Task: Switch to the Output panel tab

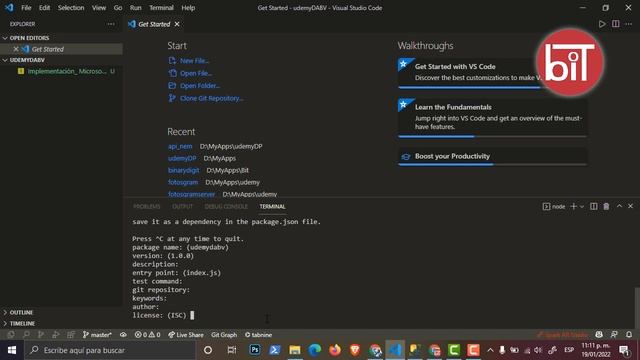Action: point(182,207)
